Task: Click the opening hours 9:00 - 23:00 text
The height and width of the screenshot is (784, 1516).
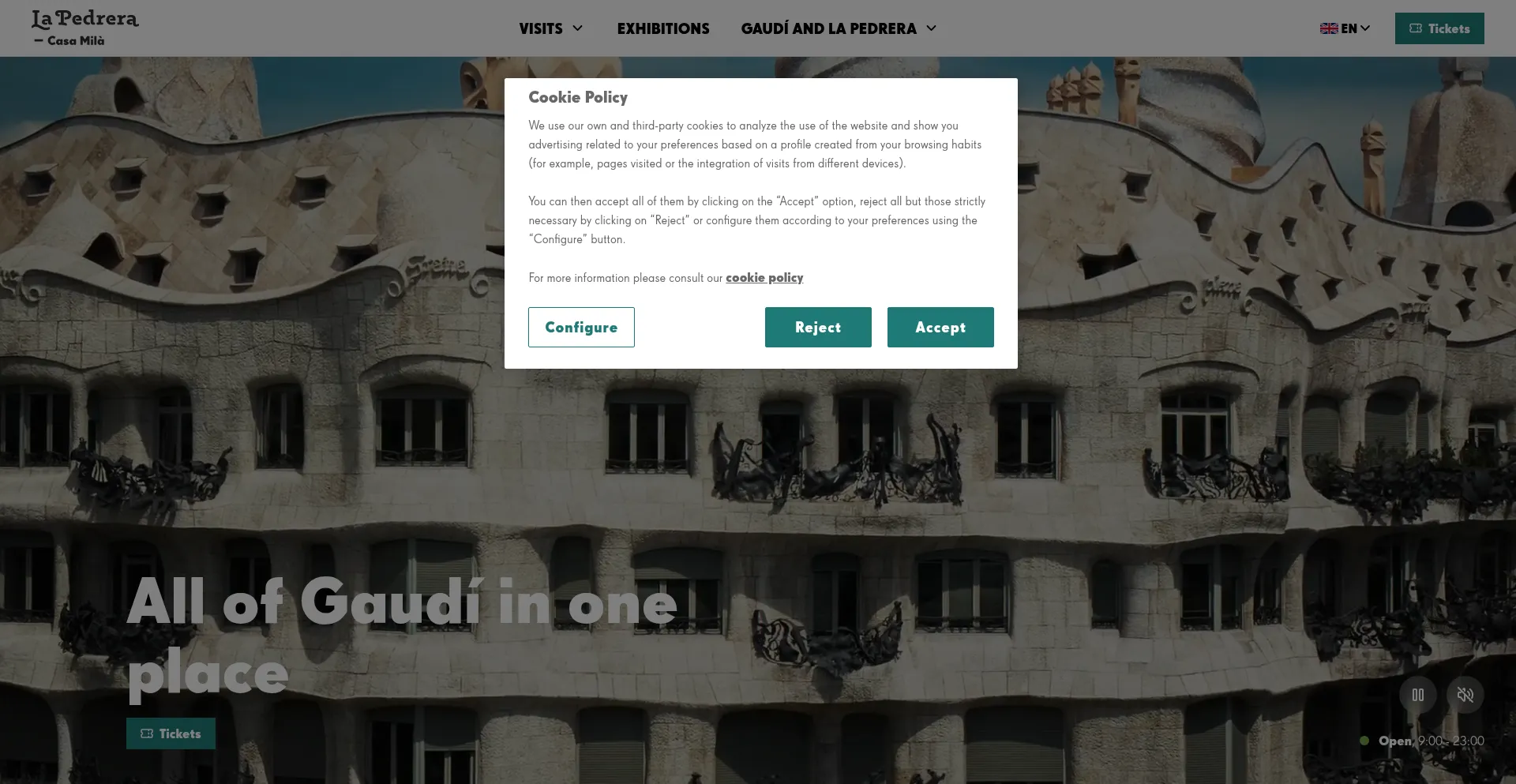Action: (x=1451, y=741)
